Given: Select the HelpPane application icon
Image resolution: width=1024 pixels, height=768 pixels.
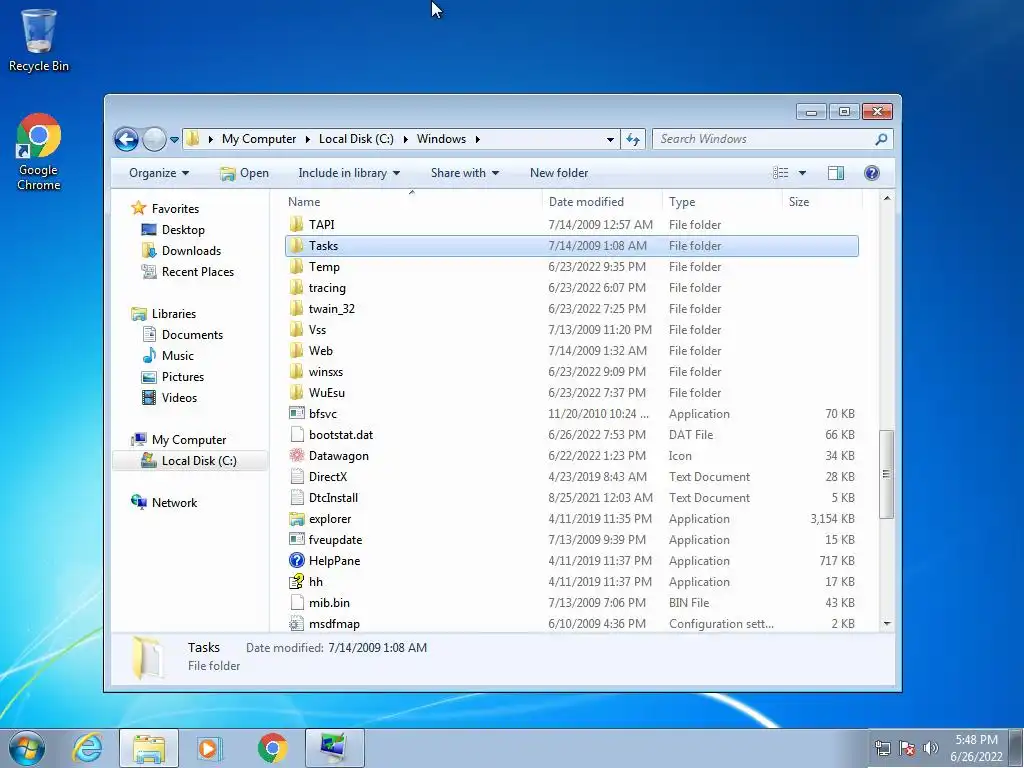Looking at the screenshot, I should tap(296, 560).
